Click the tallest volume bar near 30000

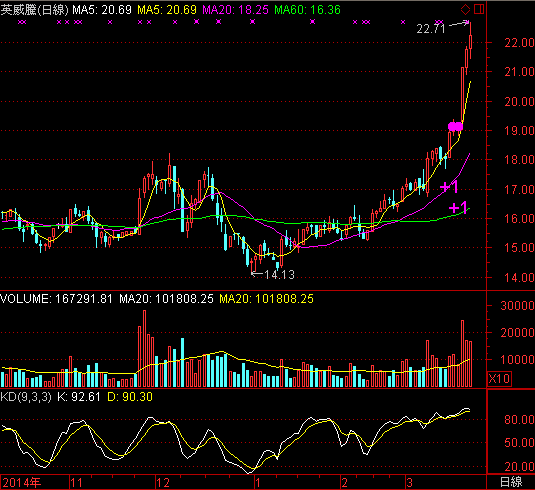point(144,348)
